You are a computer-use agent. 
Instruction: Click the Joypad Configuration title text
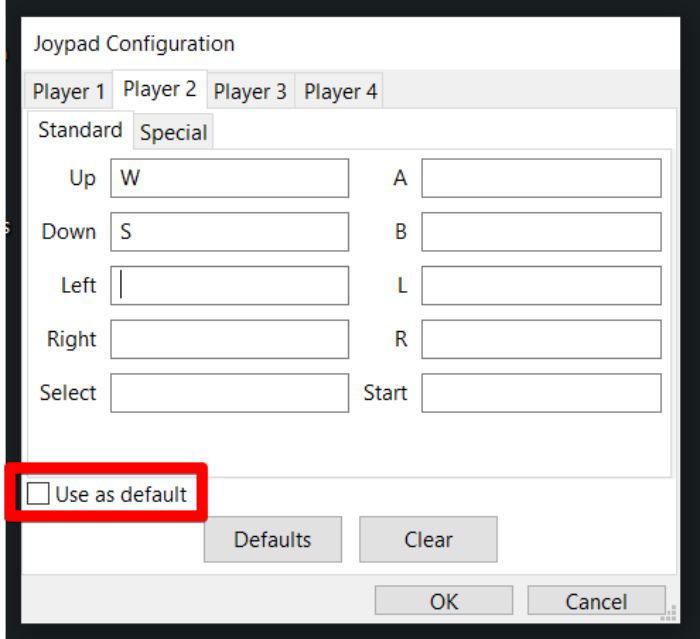coord(134,44)
